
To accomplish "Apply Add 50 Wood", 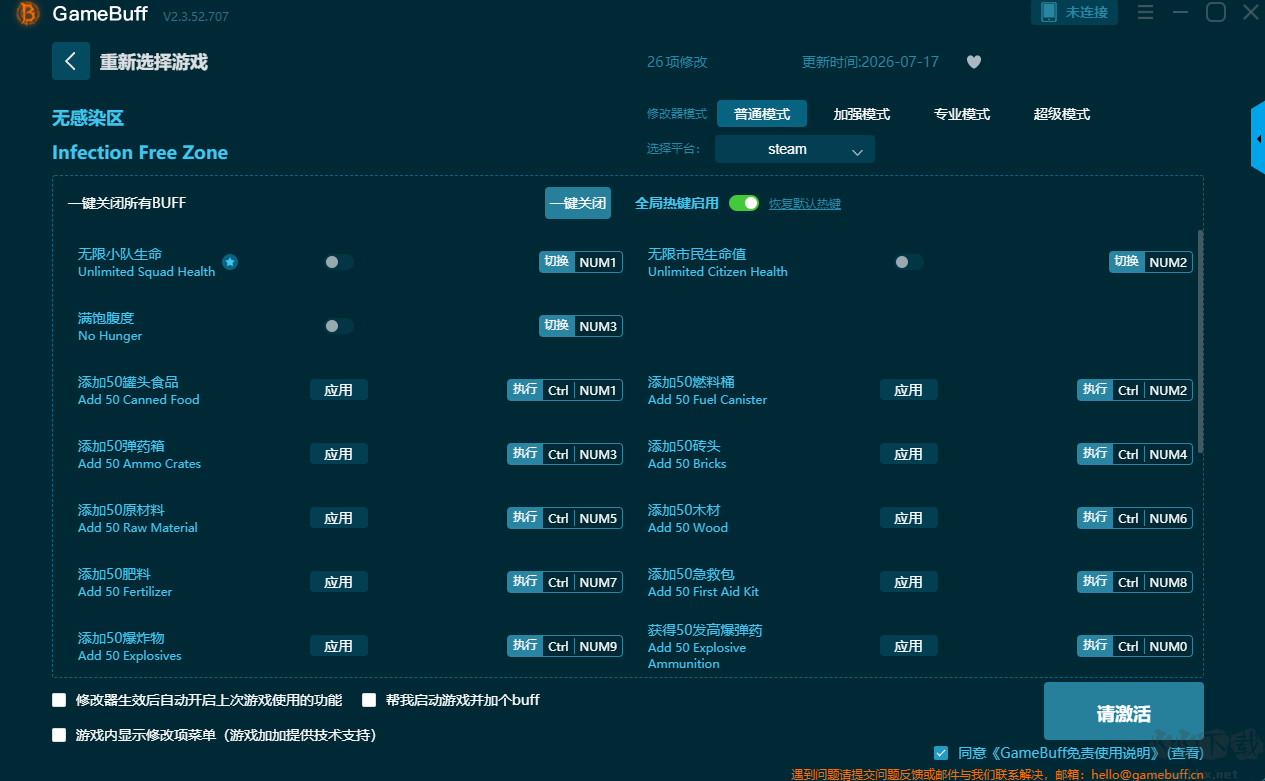I will pos(909,518).
